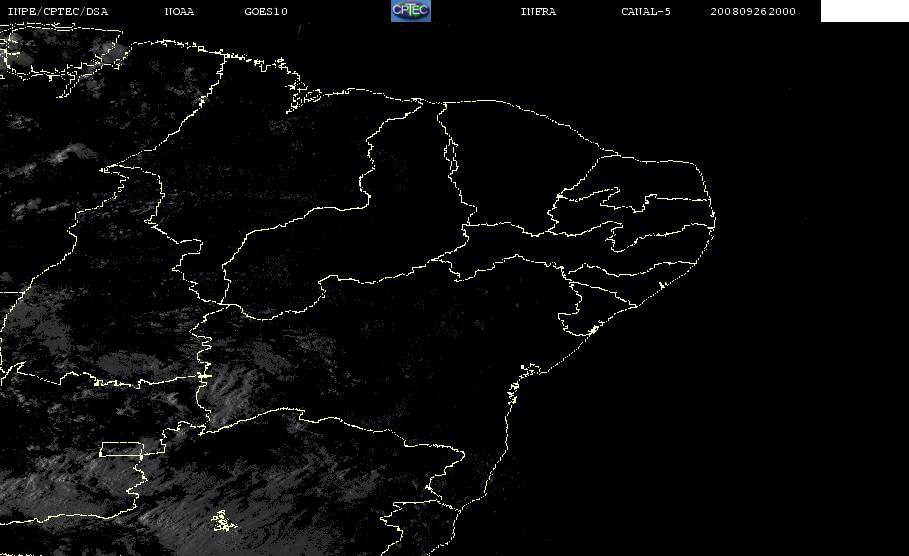This screenshot has height=556, width=909.
Task: Click the CPTEC logo in header
Action: click(410, 10)
